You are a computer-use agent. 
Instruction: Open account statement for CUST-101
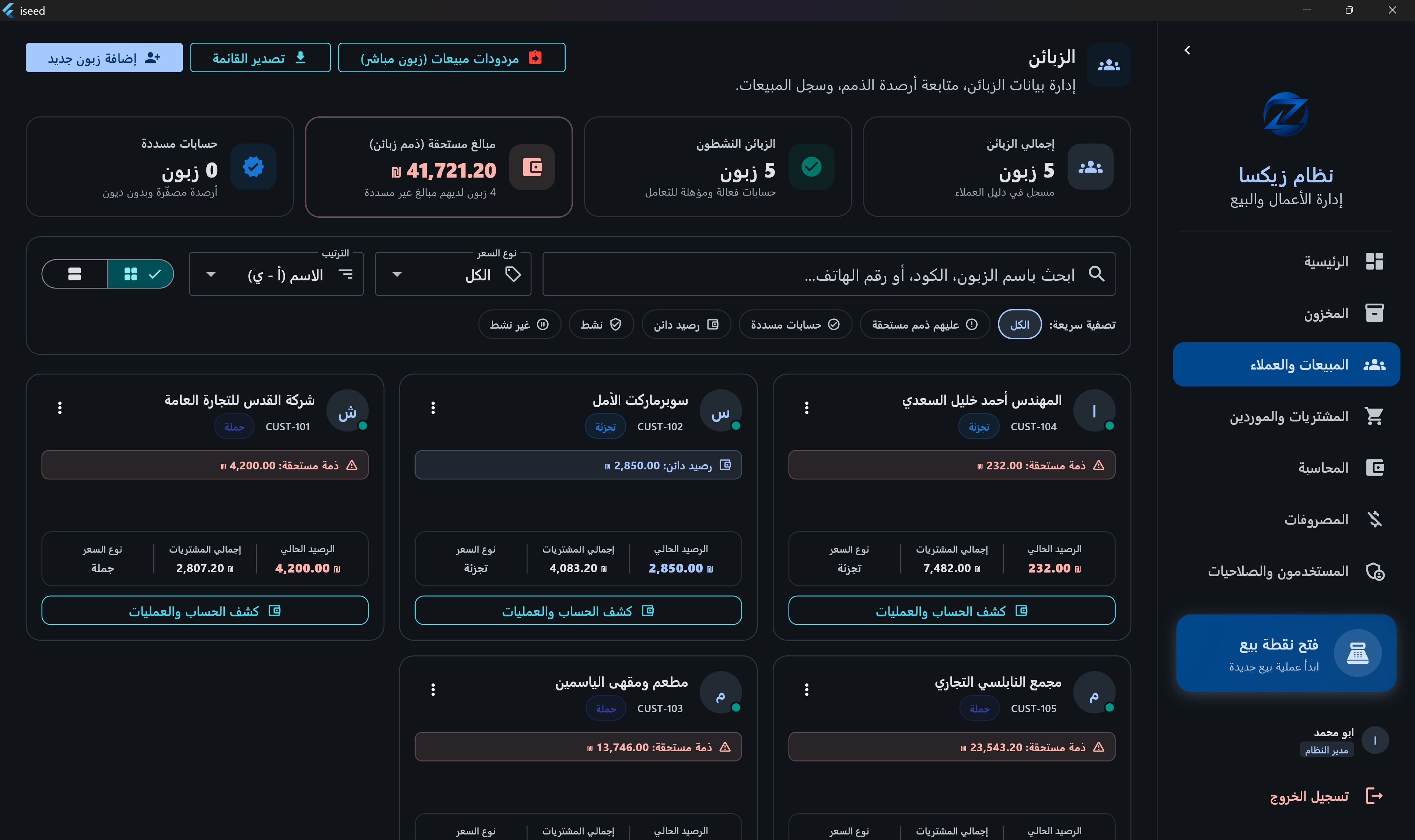click(x=205, y=611)
